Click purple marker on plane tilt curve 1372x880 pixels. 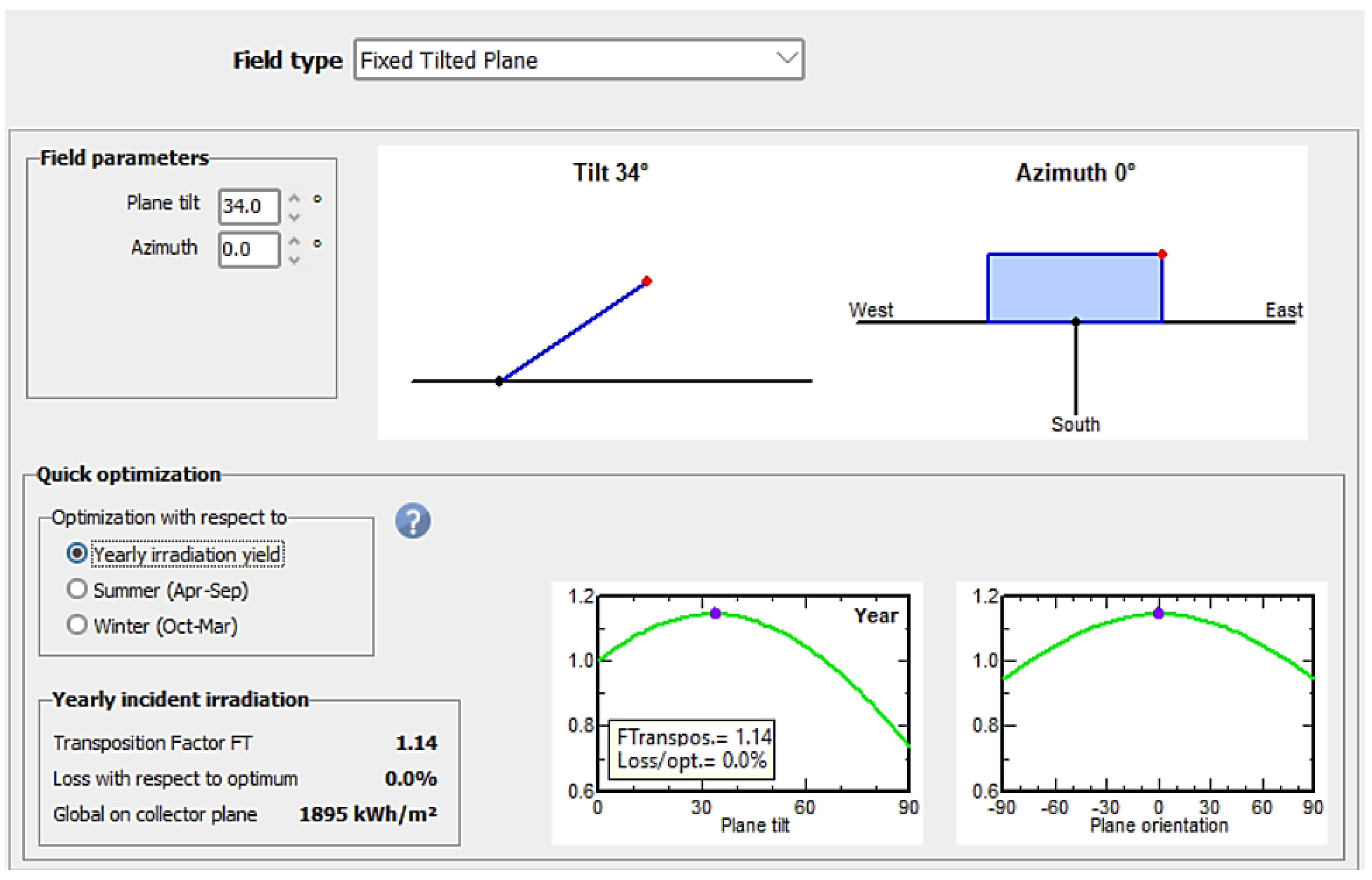(x=715, y=613)
